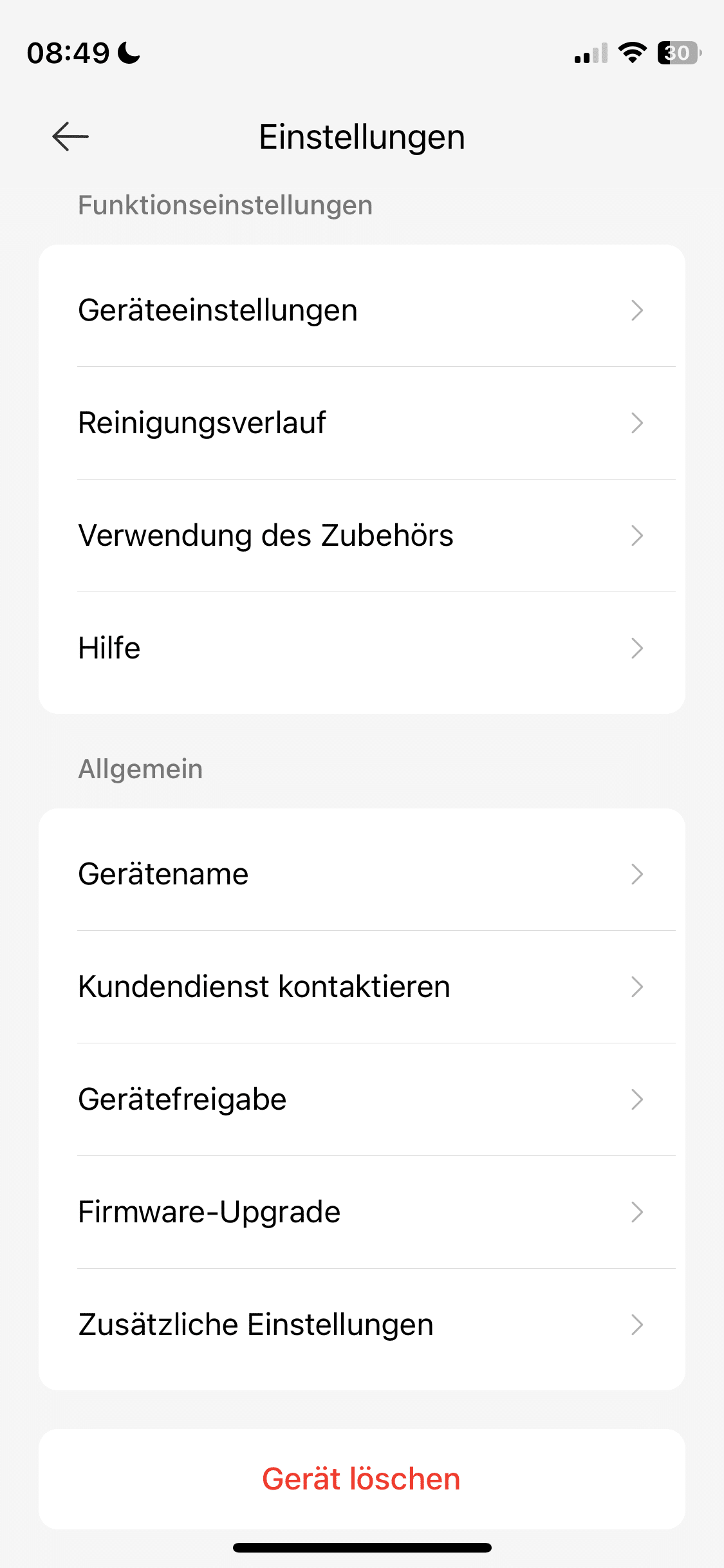Tap the clock showing 08:49

68,53
